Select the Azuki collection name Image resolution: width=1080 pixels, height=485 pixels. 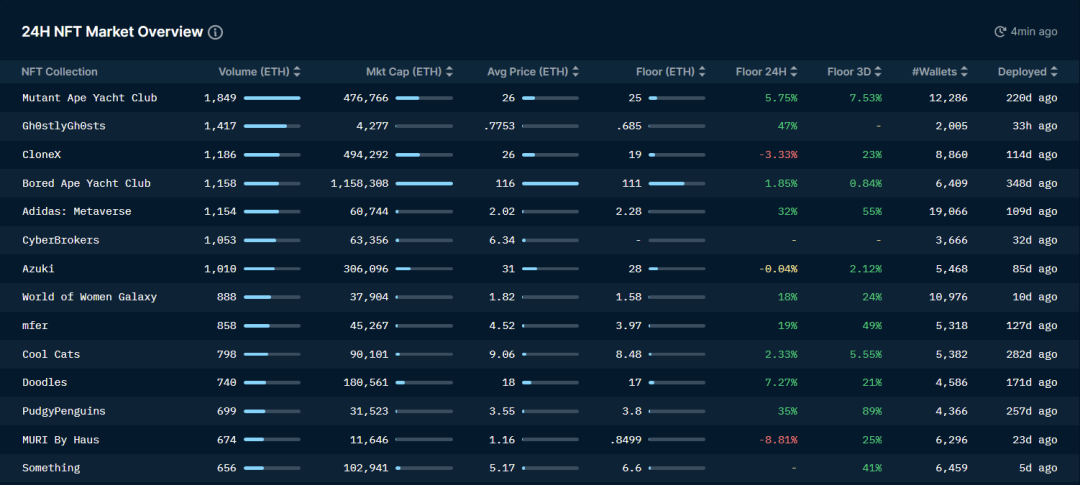[38, 269]
